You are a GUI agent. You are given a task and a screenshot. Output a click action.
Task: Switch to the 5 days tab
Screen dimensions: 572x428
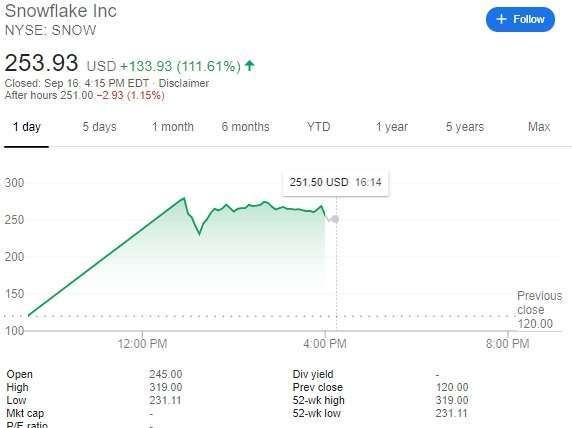[99, 127]
